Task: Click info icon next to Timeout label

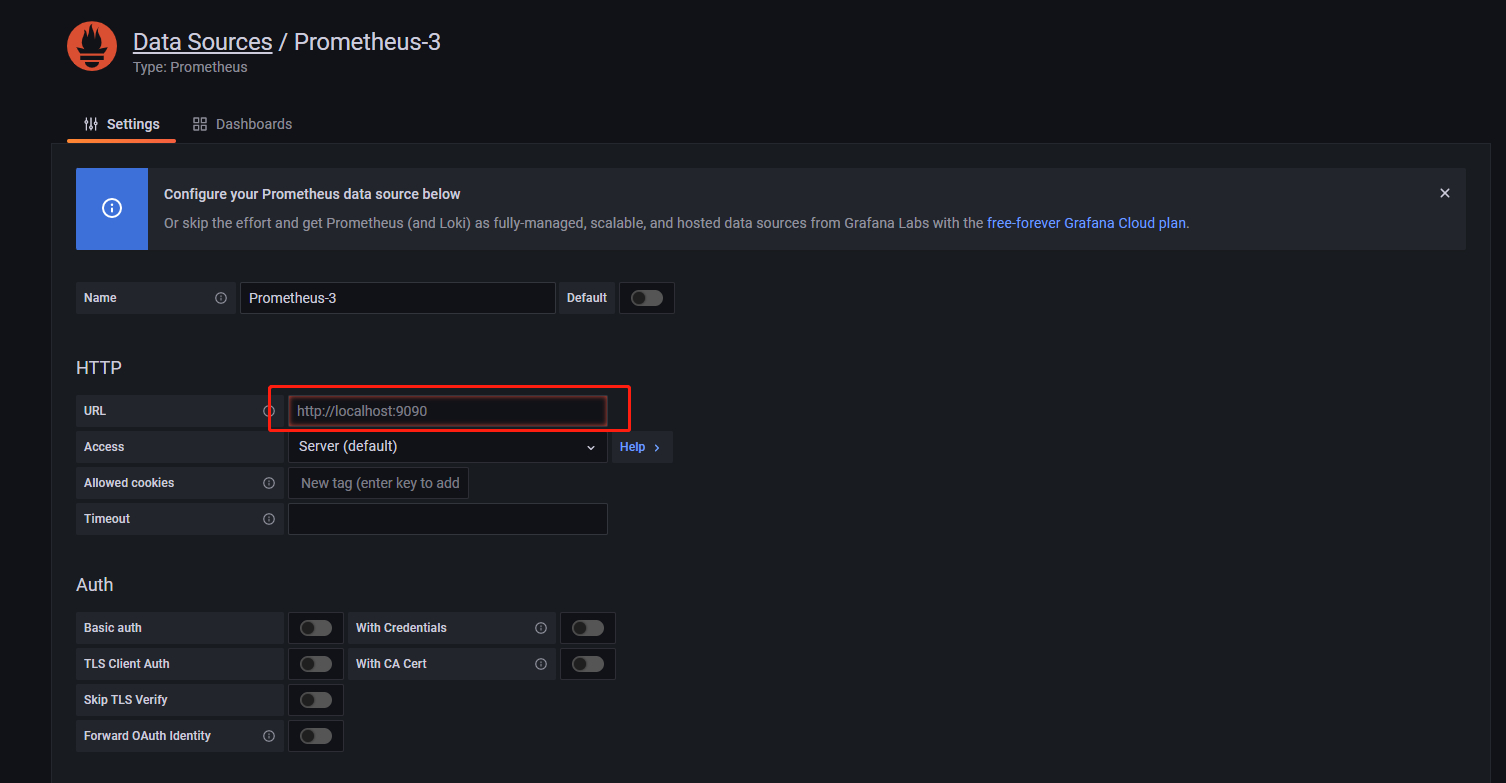Action: point(269,519)
